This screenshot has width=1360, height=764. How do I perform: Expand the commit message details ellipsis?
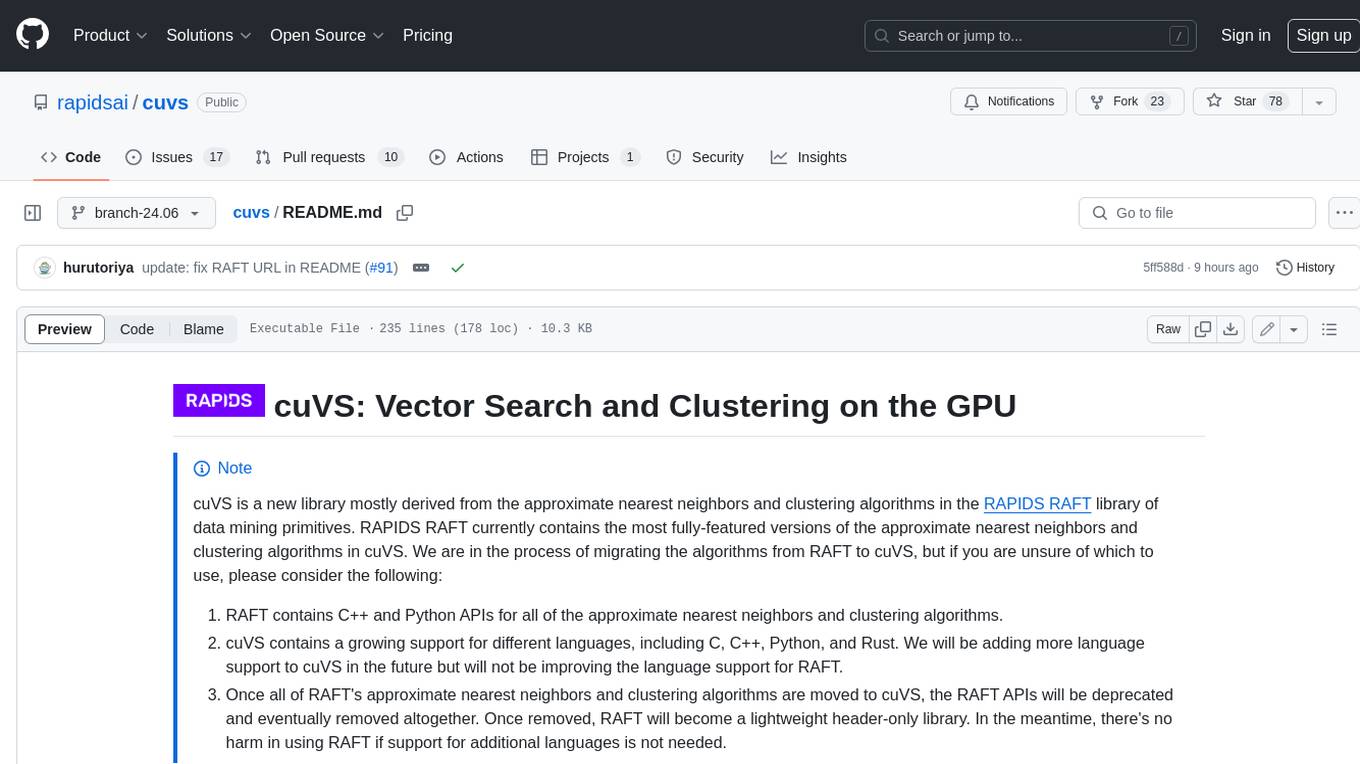click(x=421, y=268)
